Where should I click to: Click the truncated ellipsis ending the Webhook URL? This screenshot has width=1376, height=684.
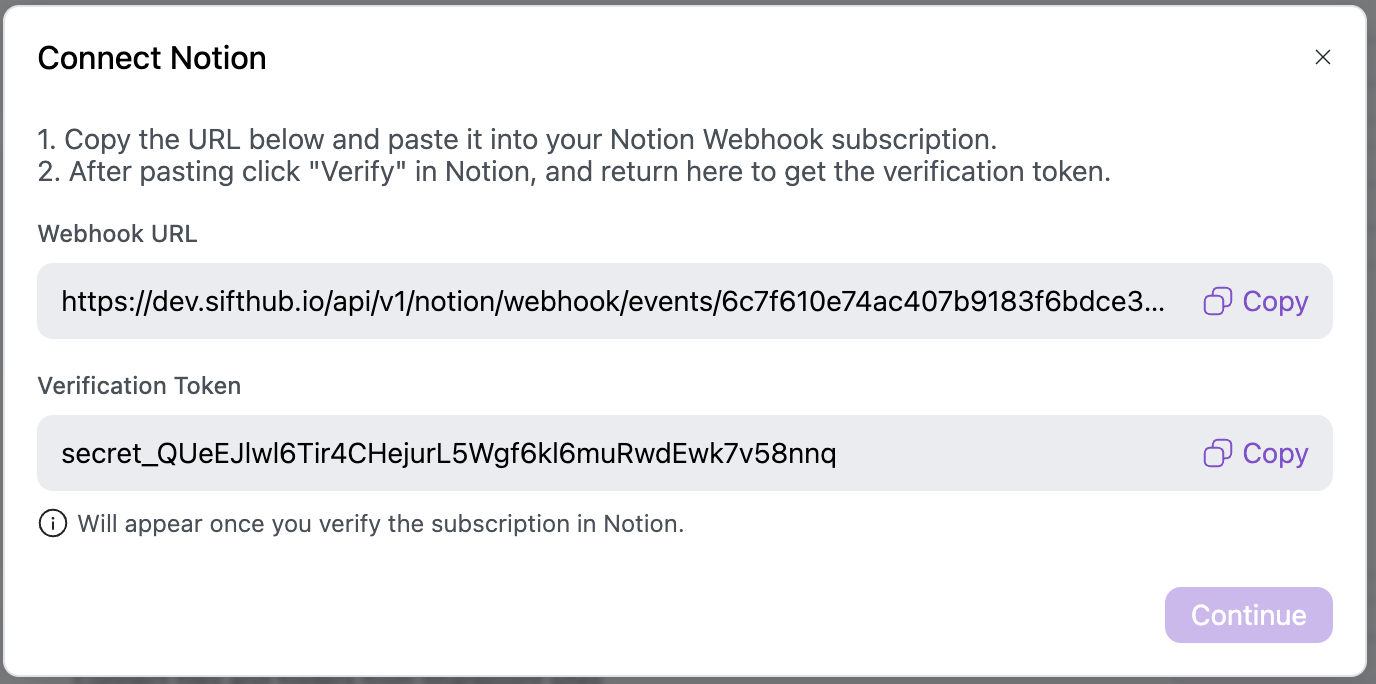(1155, 302)
